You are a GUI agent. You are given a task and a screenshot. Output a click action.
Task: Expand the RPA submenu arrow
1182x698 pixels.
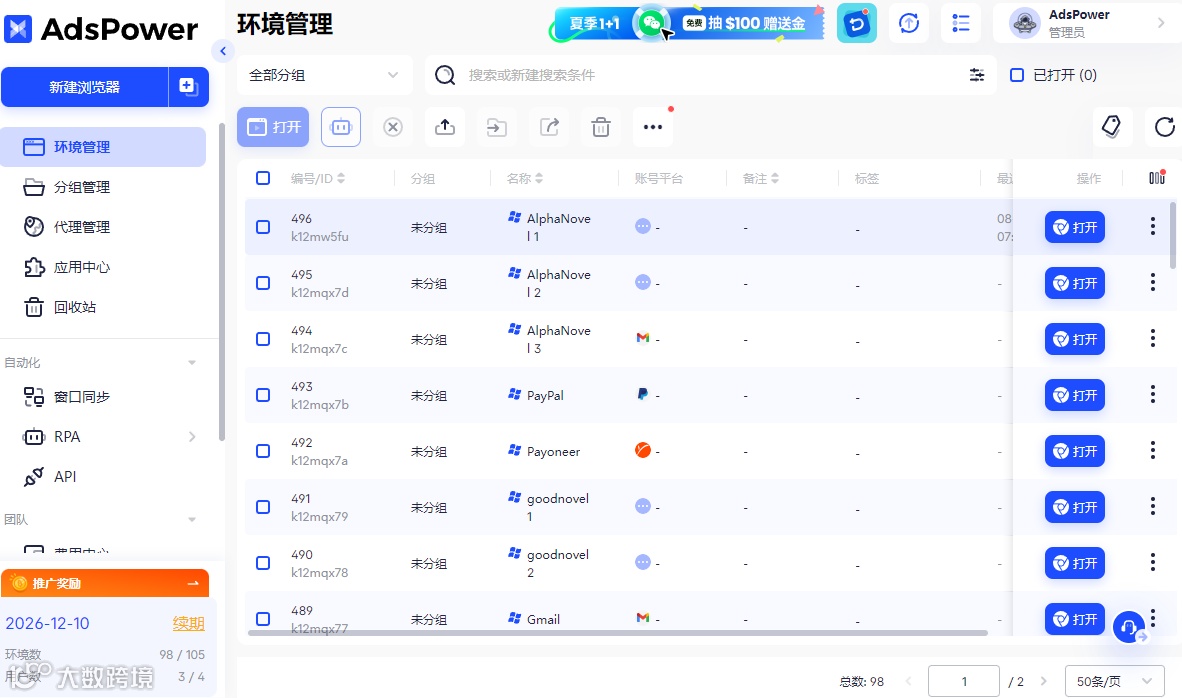pos(192,436)
